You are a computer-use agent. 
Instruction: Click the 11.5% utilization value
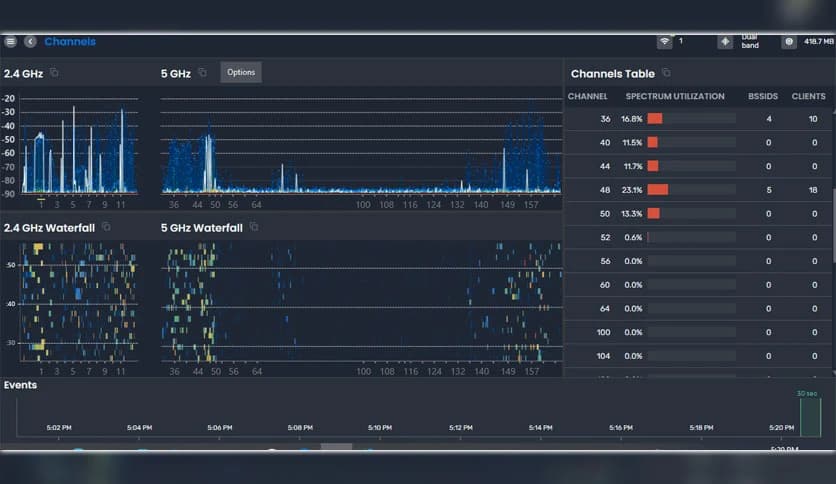coord(632,143)
